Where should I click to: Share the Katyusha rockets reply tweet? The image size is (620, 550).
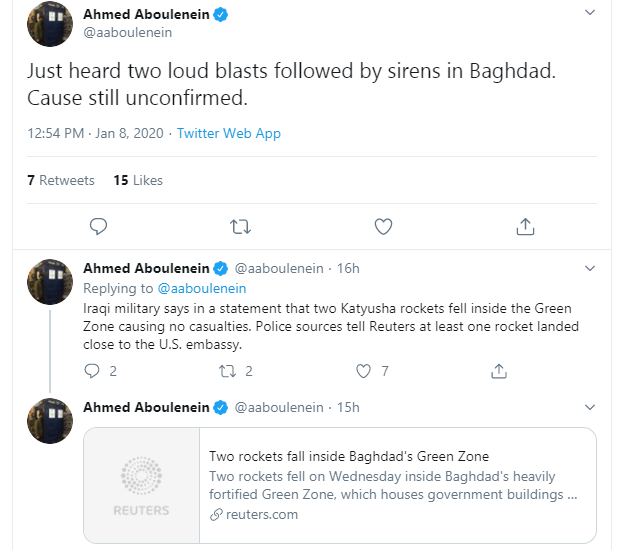tap(499, 371)
